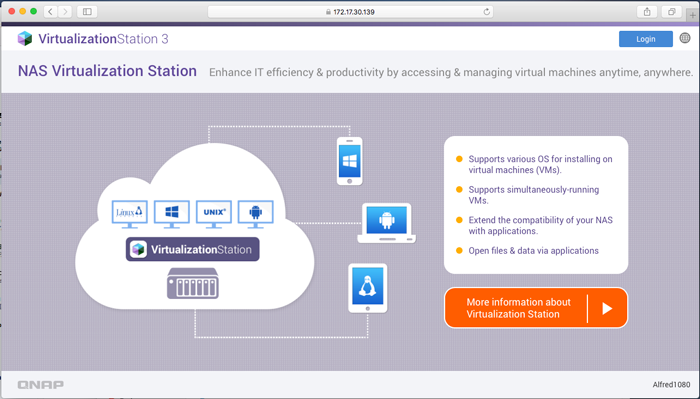
Task: Click the Safari forward navigation arrow
Action: point(65,12)
